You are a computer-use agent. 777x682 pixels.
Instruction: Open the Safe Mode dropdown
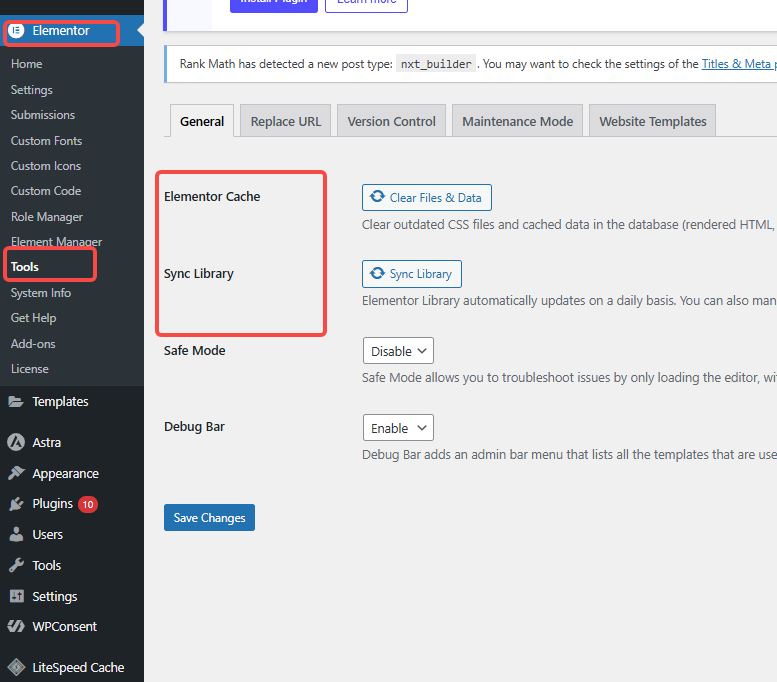point(398,351)
